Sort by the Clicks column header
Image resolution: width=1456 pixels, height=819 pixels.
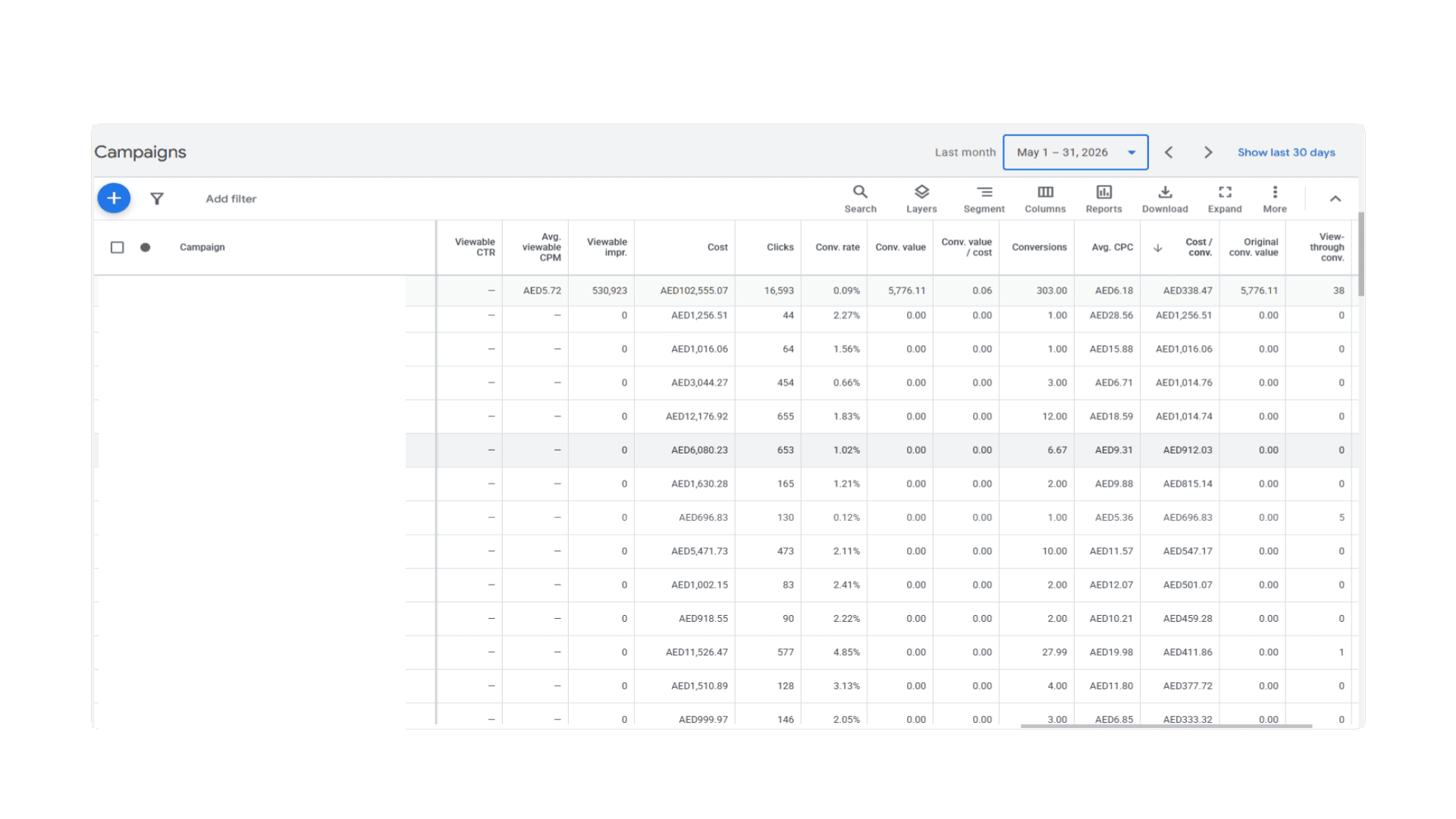(780, 247)
